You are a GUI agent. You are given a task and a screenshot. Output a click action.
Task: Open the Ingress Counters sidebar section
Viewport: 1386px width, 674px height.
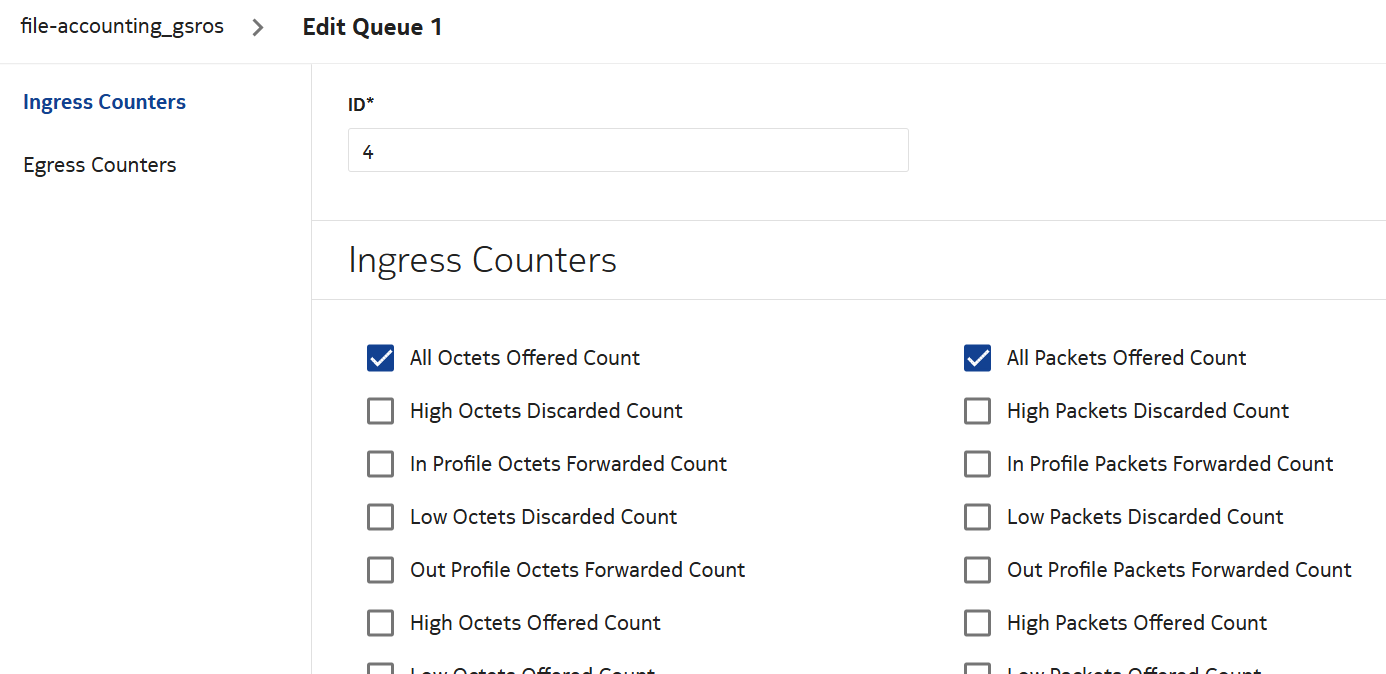[104, 102]
